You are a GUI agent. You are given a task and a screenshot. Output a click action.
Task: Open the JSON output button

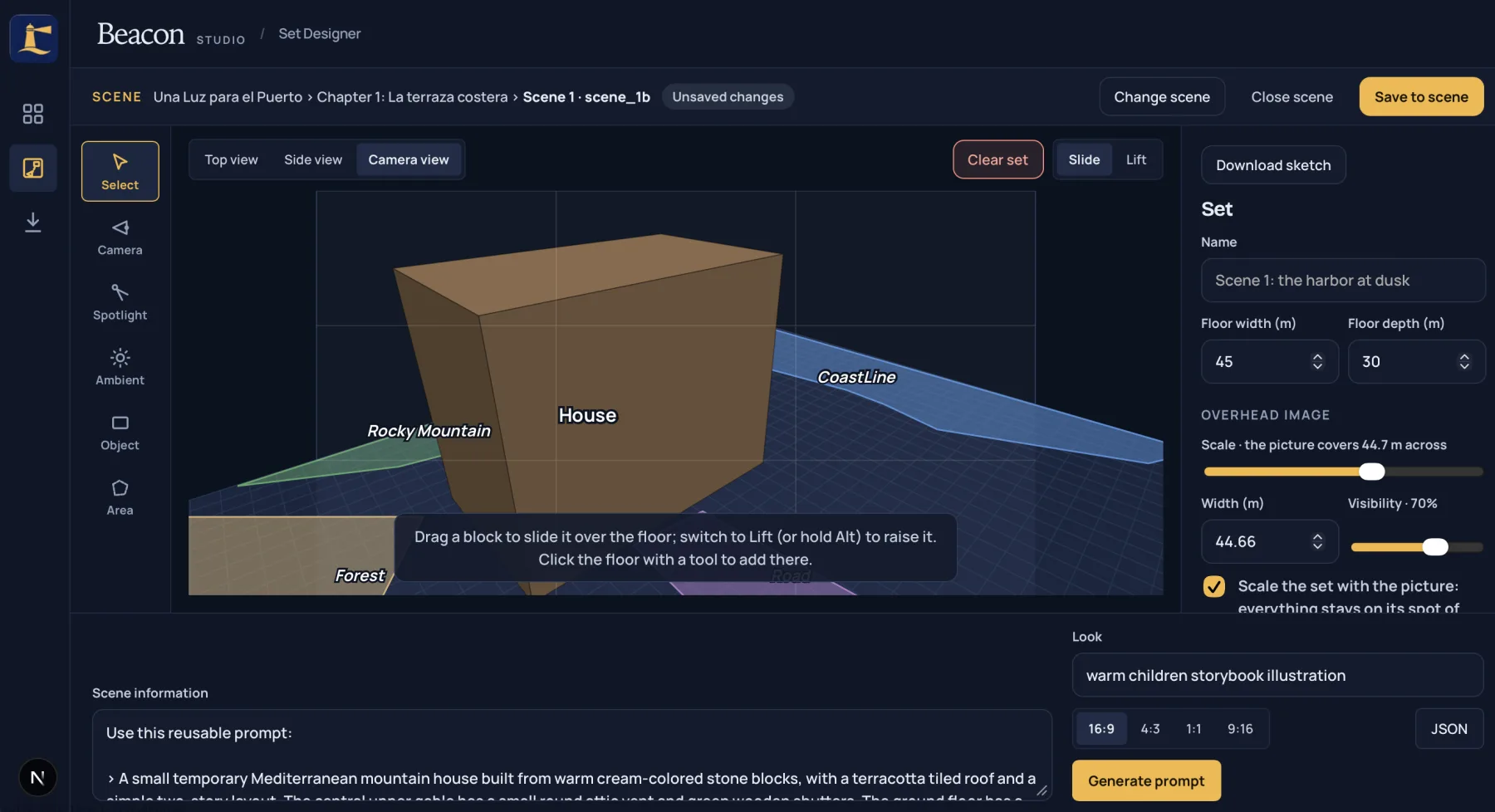click(x=1448, y=729)
